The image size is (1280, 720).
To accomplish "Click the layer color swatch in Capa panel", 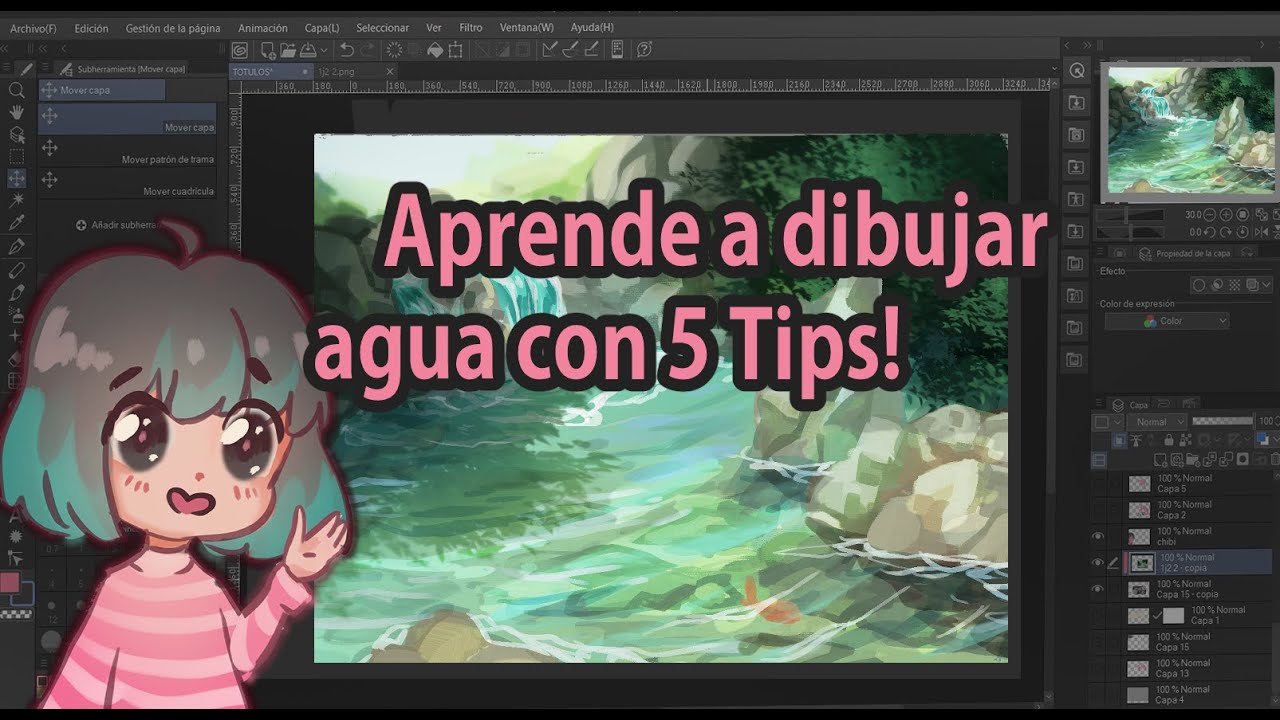I will click(x=1262, y=440).
